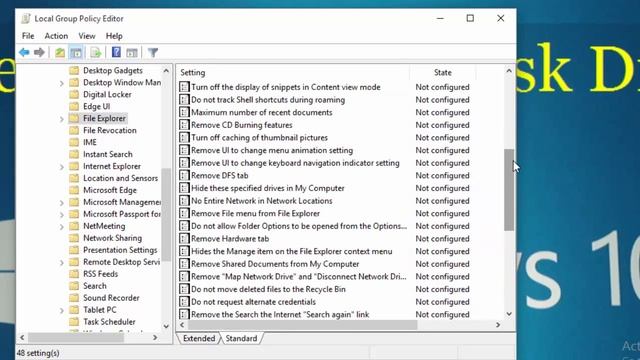Viewport: 640px width, 360px height.
Task: Click the Forward arrow toolbar icon
Action: tap(39, 52)
